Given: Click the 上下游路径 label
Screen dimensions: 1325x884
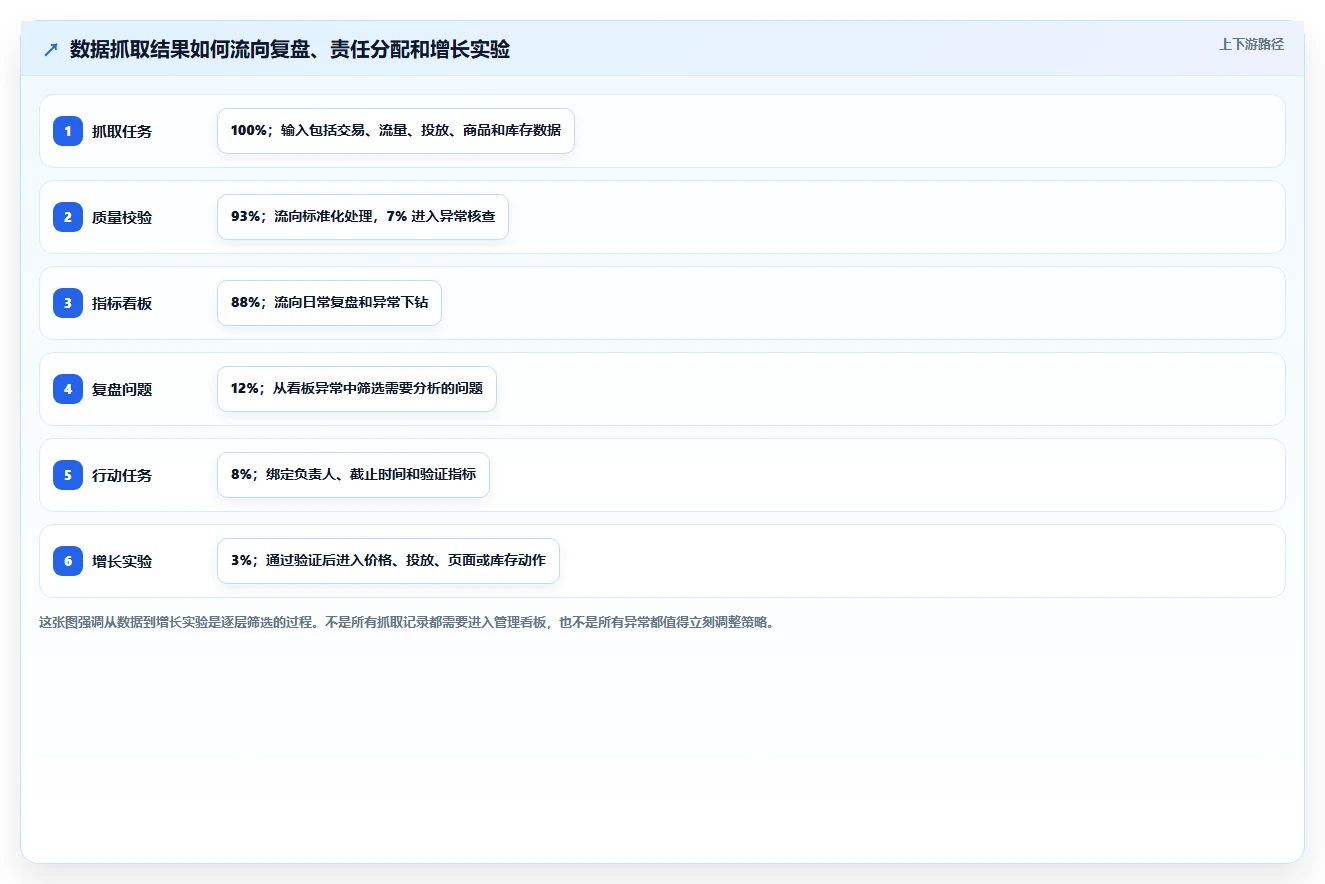Looking at the screenshot, I should [1251, 44].
